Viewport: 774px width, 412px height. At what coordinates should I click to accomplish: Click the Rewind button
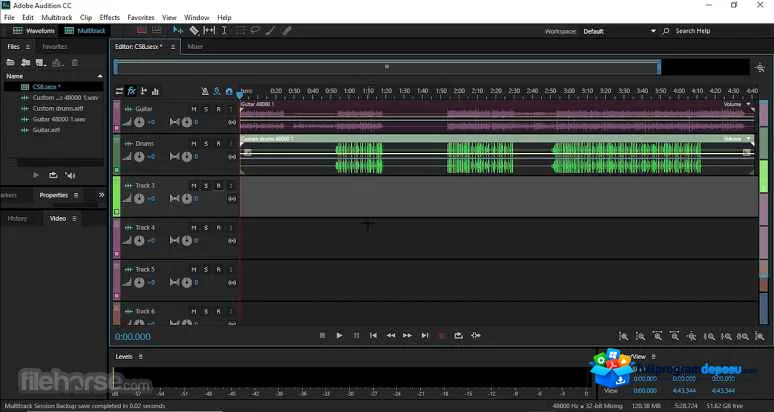390,336
